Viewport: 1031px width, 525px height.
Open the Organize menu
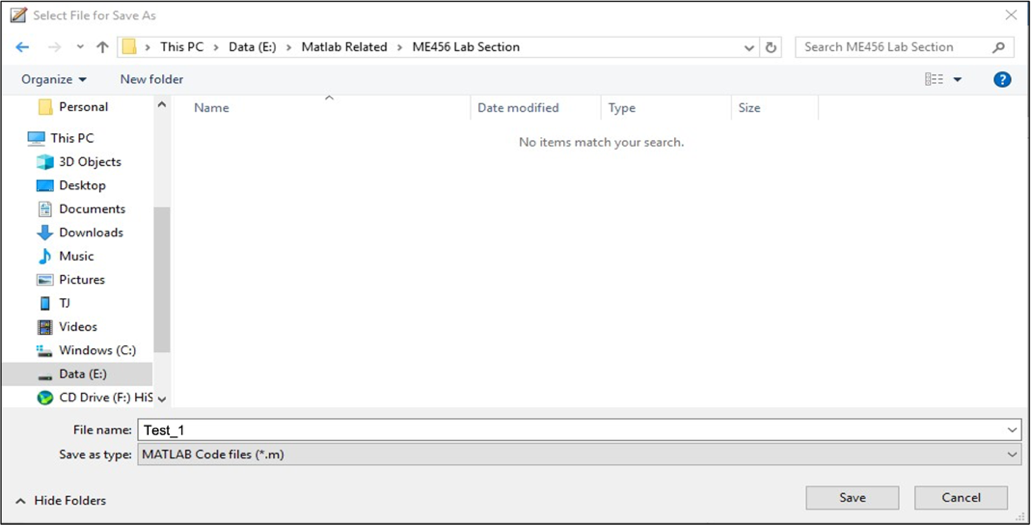click(x=54, y=80)
